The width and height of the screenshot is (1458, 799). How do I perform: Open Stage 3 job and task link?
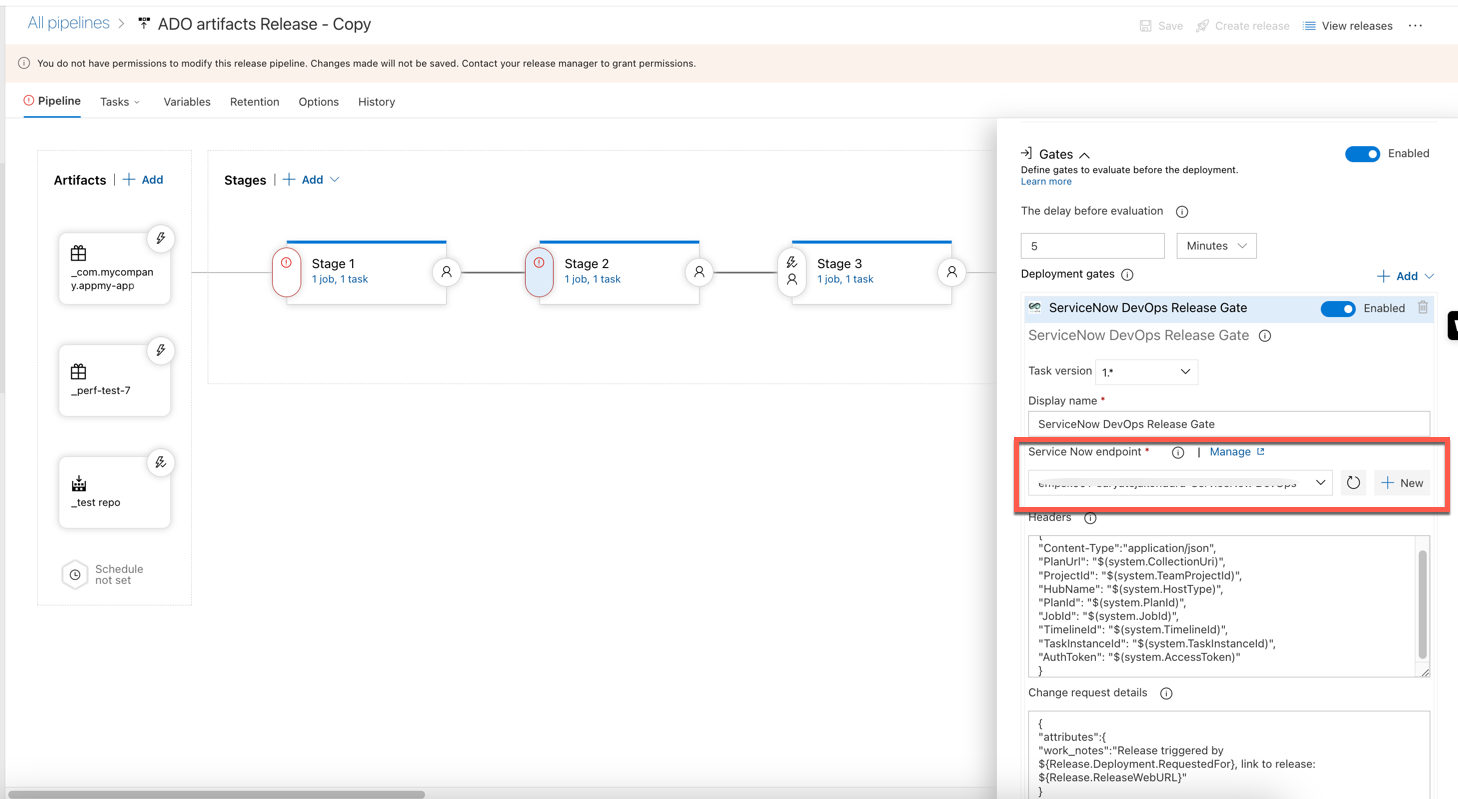pyautogui.click(x=845, y=280)
